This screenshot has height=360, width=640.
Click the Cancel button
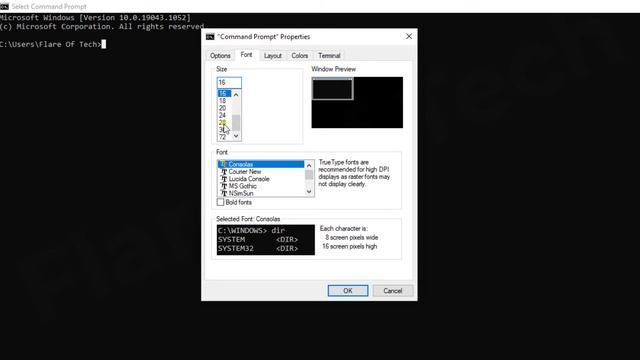[393, 291]
